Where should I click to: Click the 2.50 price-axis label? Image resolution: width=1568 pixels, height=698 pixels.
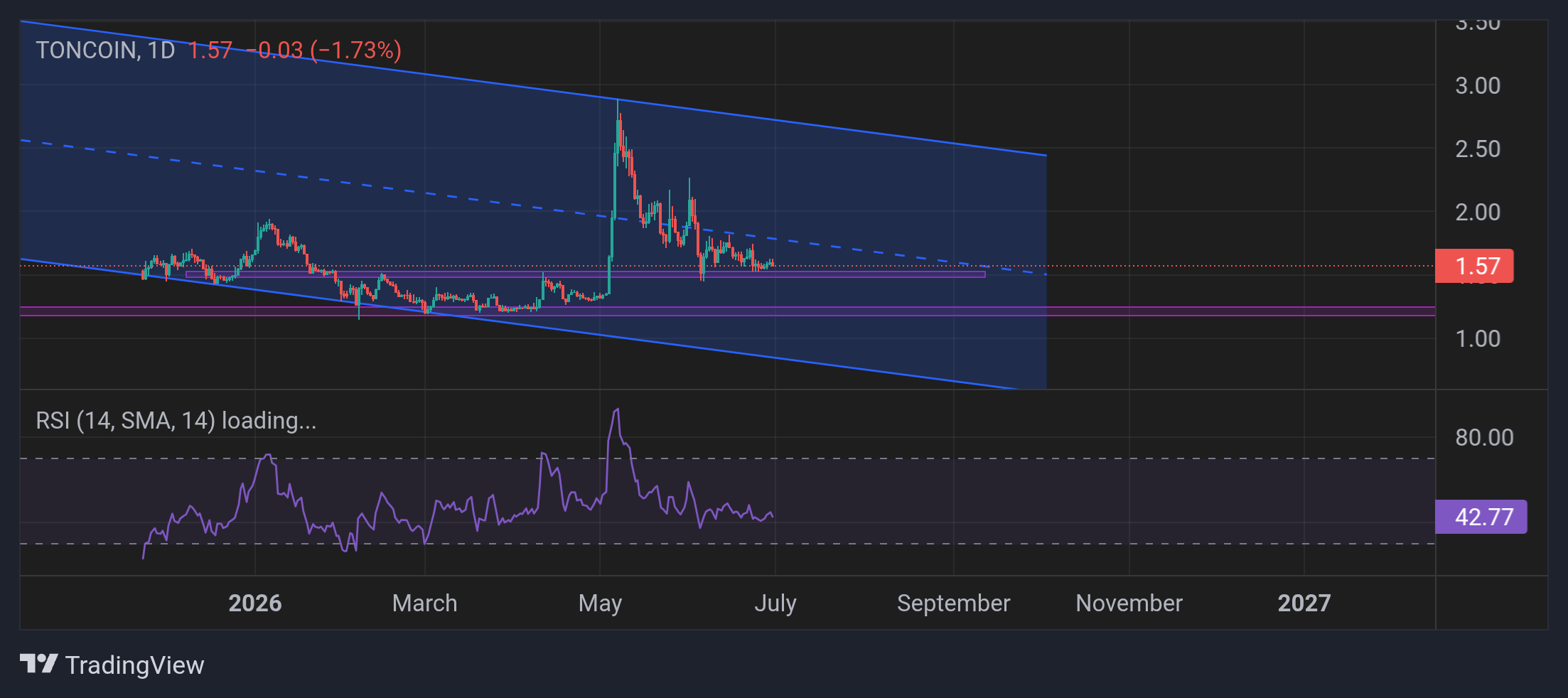pos(1478,149)
